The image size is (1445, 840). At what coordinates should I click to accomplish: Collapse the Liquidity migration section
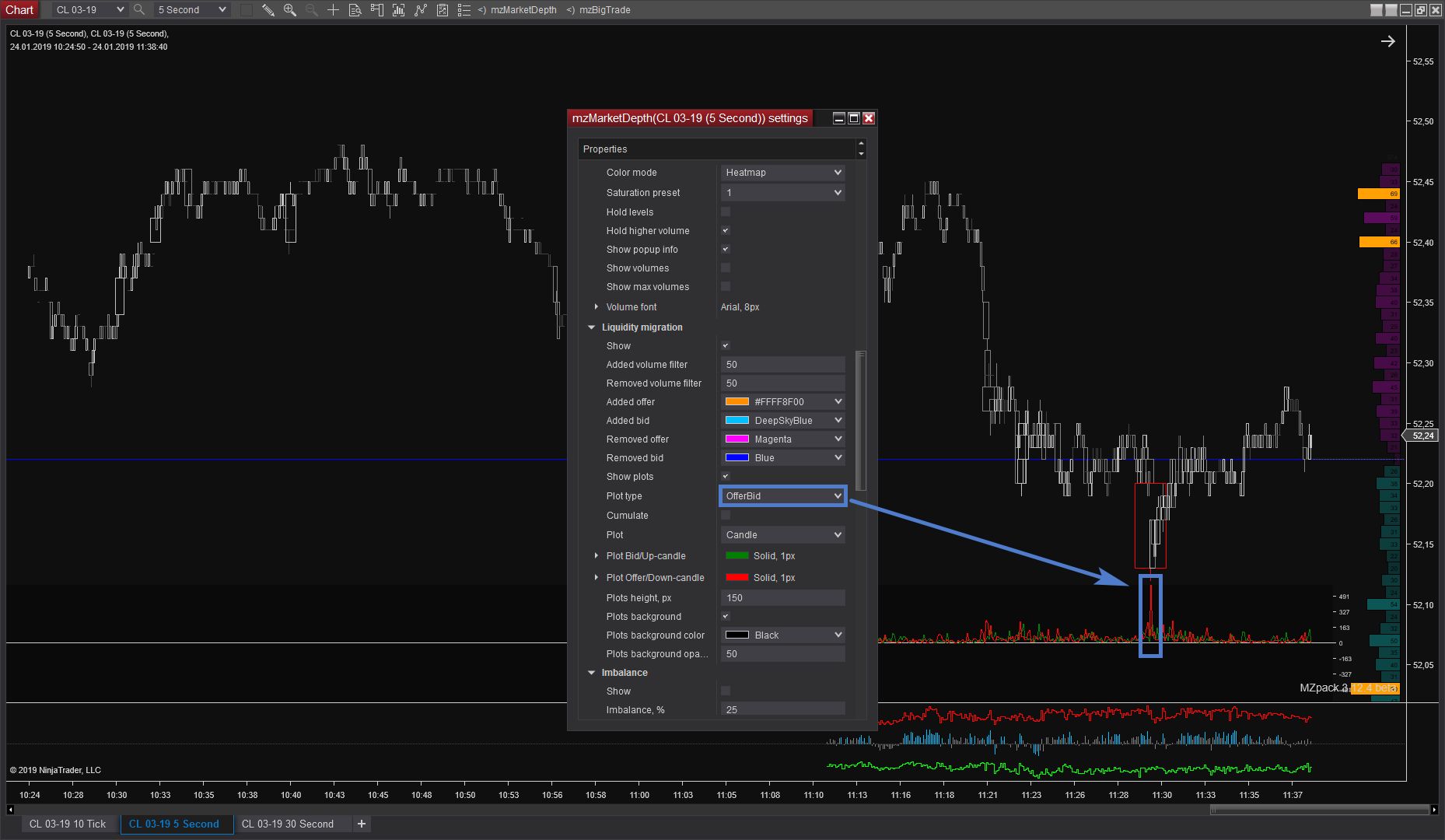point(591,327)
